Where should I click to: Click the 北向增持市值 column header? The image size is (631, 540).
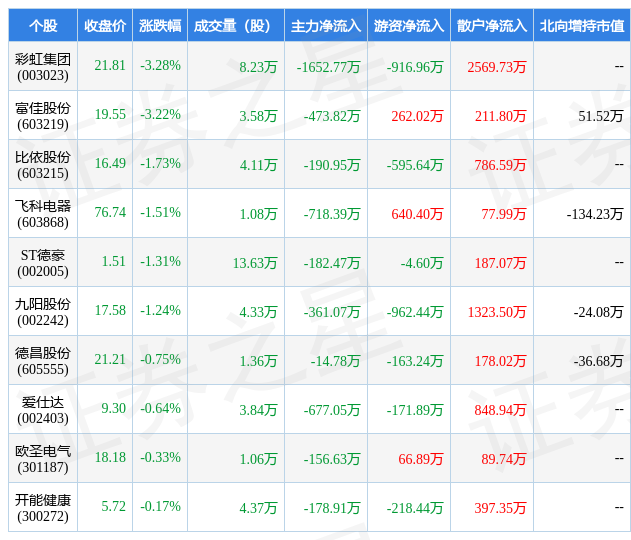point(582,26)
